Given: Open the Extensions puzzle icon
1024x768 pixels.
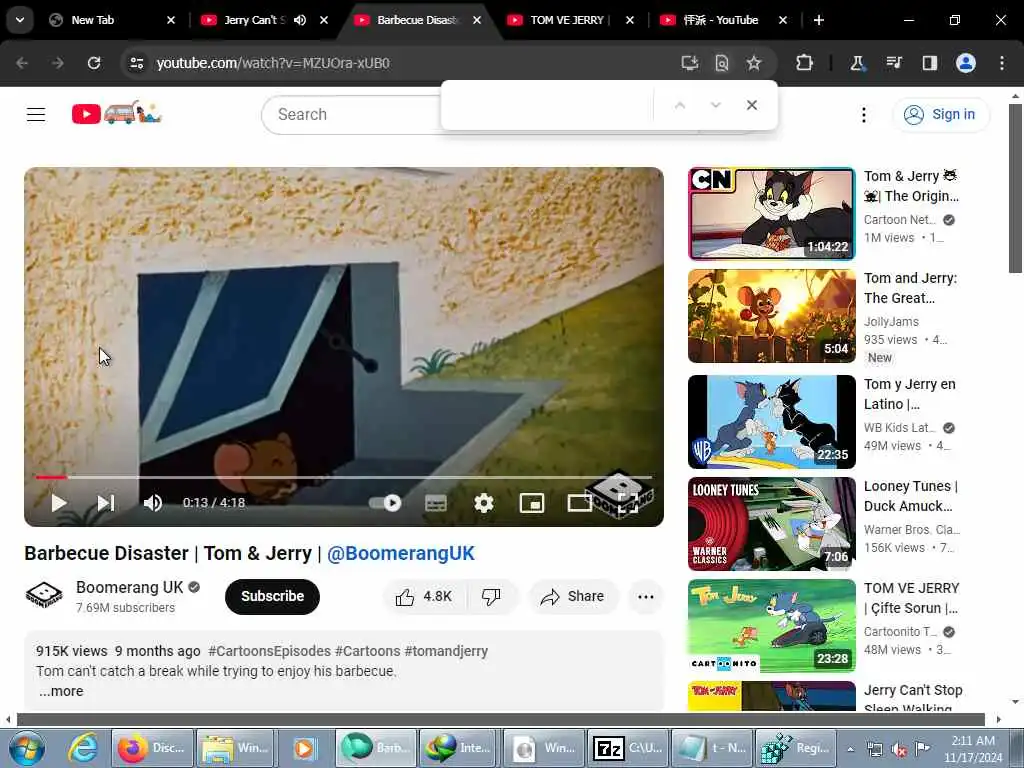Looking at the screenshot, I should click(805, 63).
